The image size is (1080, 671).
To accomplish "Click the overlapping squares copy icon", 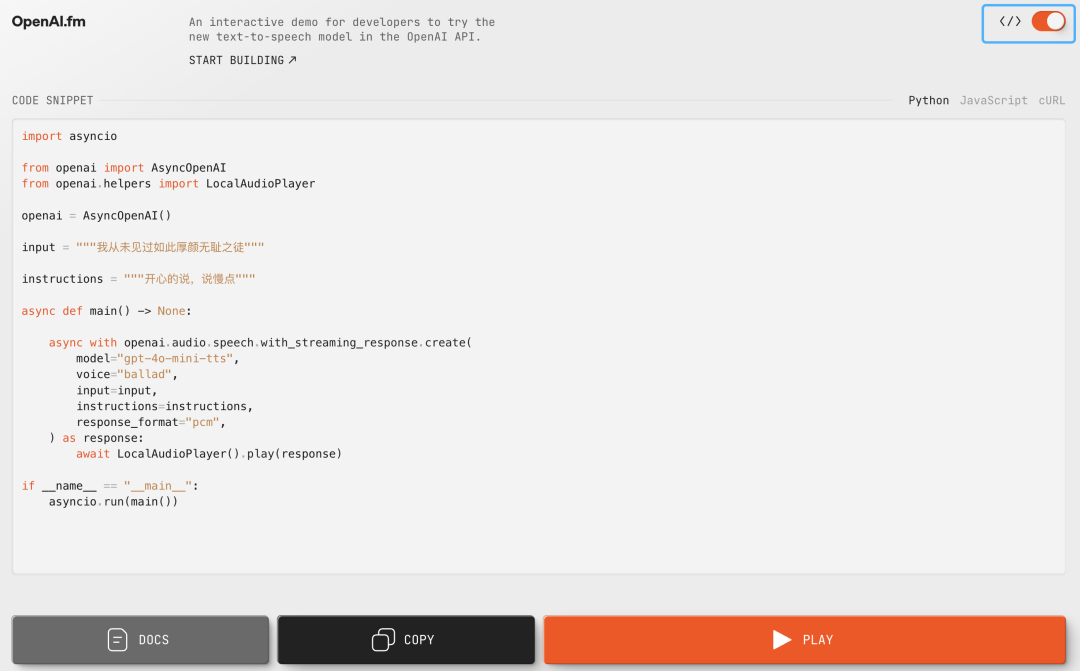I will [x=383, y=640].
